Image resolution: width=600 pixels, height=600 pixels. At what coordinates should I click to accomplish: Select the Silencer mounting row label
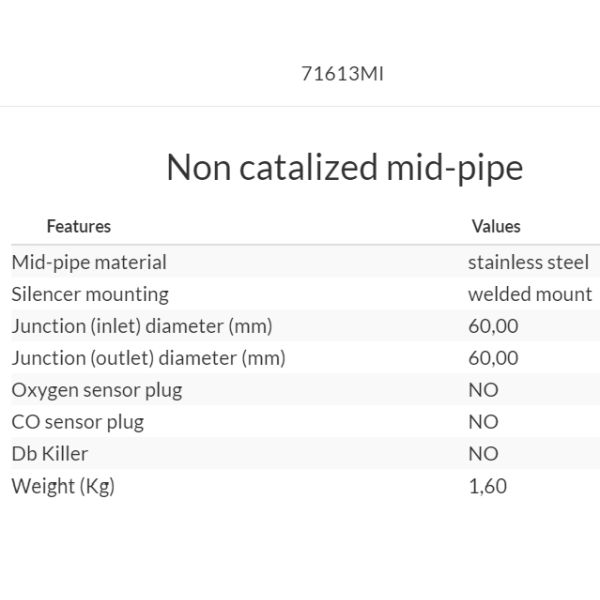coord(90,294)
